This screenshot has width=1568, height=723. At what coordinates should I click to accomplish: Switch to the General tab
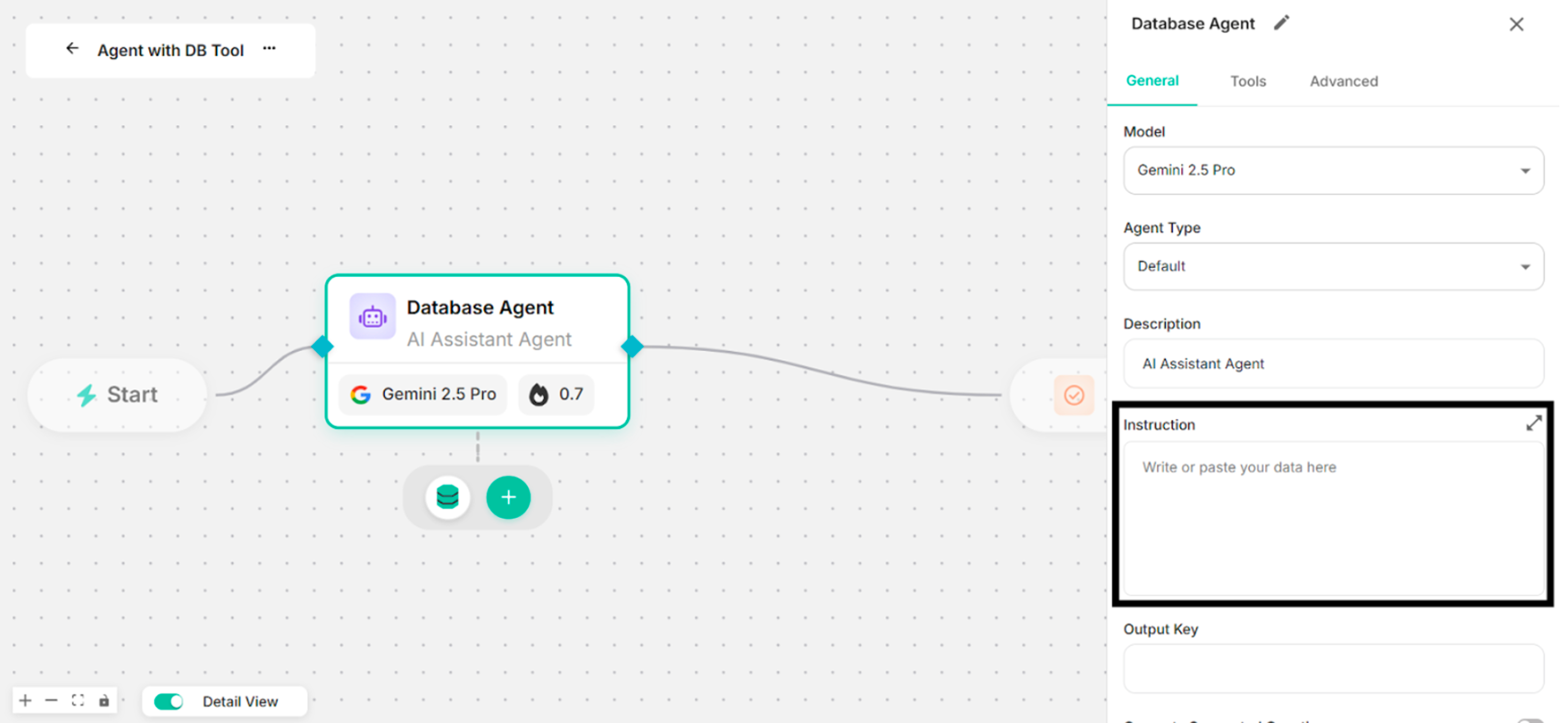[x=1152, y=81]
